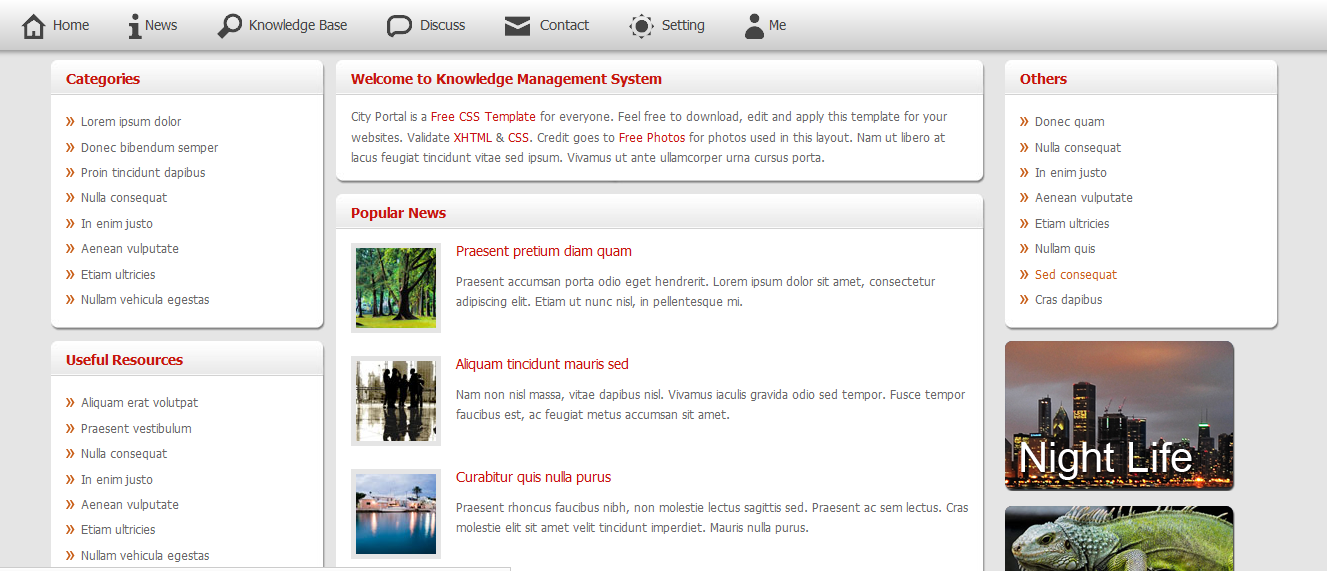The height and width of the screenshot is (571, 1327).
Task: Open Praesent vestibulum resource
Action: pyautogui.click(x=136, y=429)
